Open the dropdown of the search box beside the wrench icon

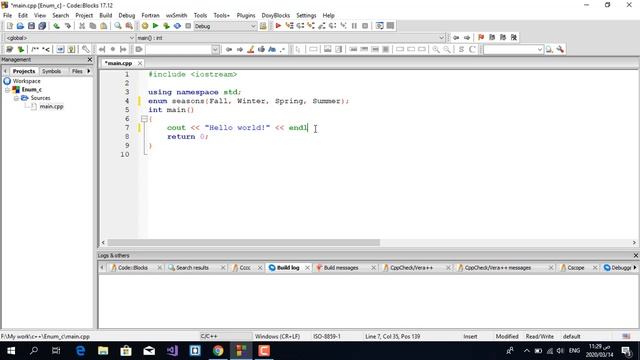point(540,49)
